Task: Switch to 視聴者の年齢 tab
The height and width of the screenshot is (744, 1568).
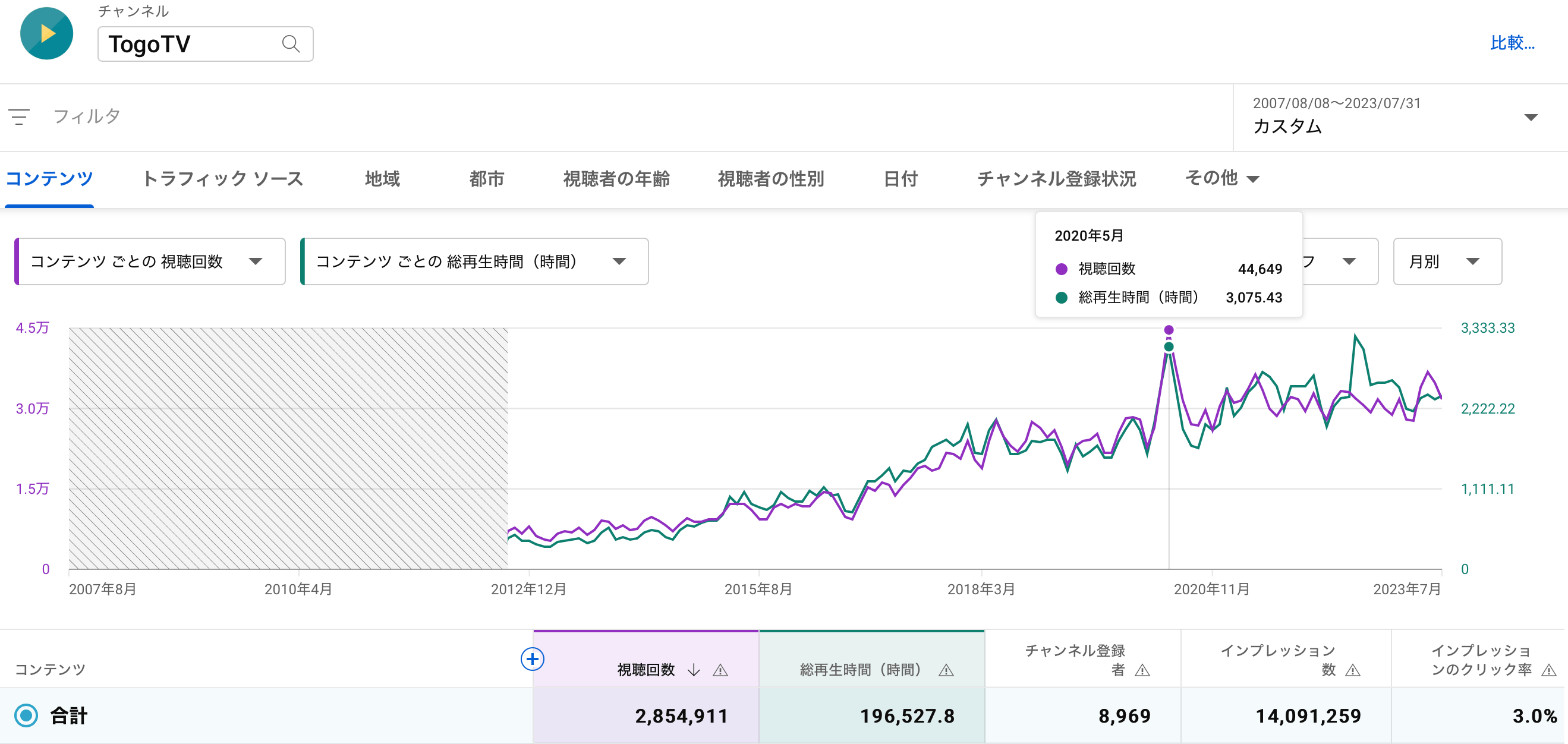Action: point(616,179)
